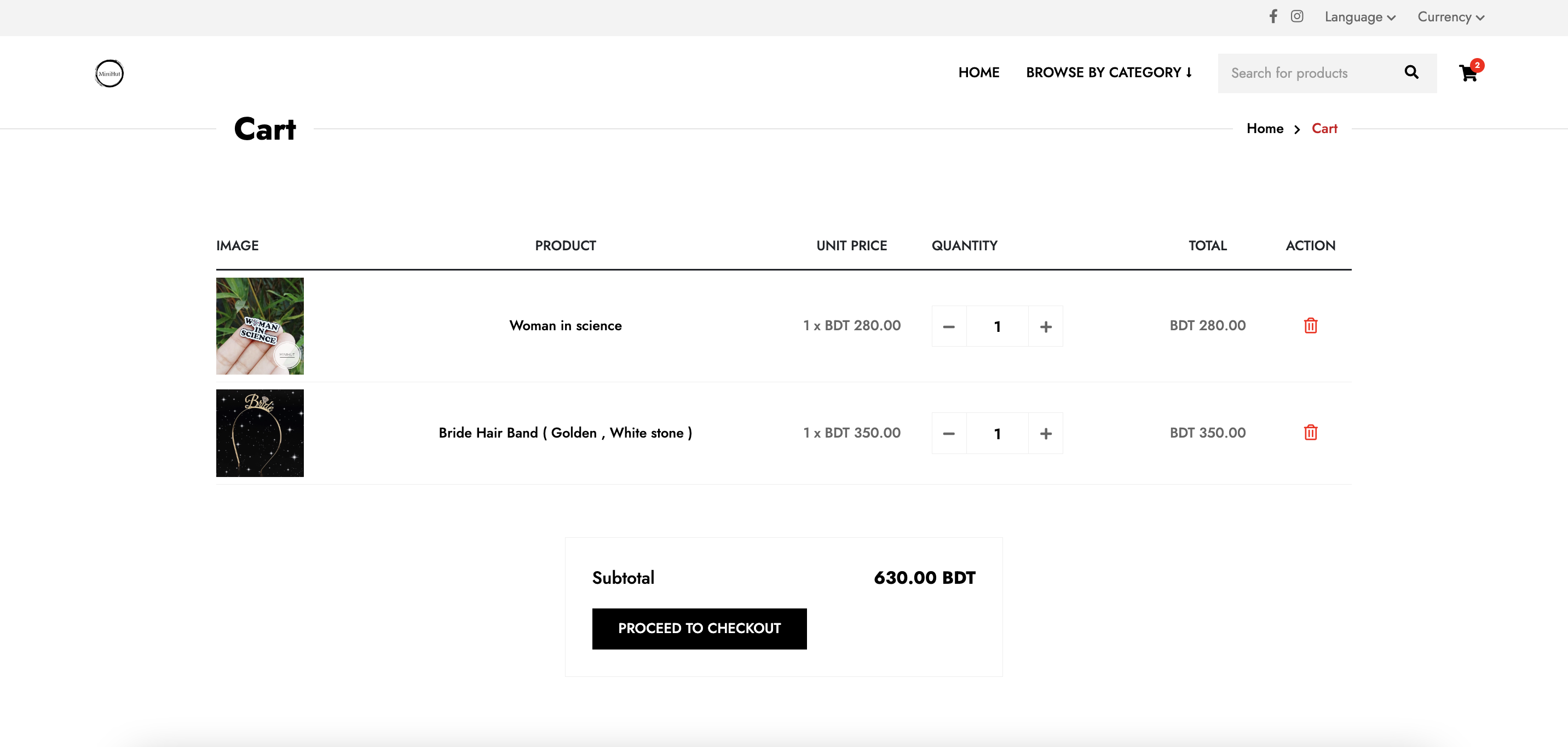The image size is (1568, 747).
Task: Click Home in the breadcrumb
Action: coord(1265,129)
